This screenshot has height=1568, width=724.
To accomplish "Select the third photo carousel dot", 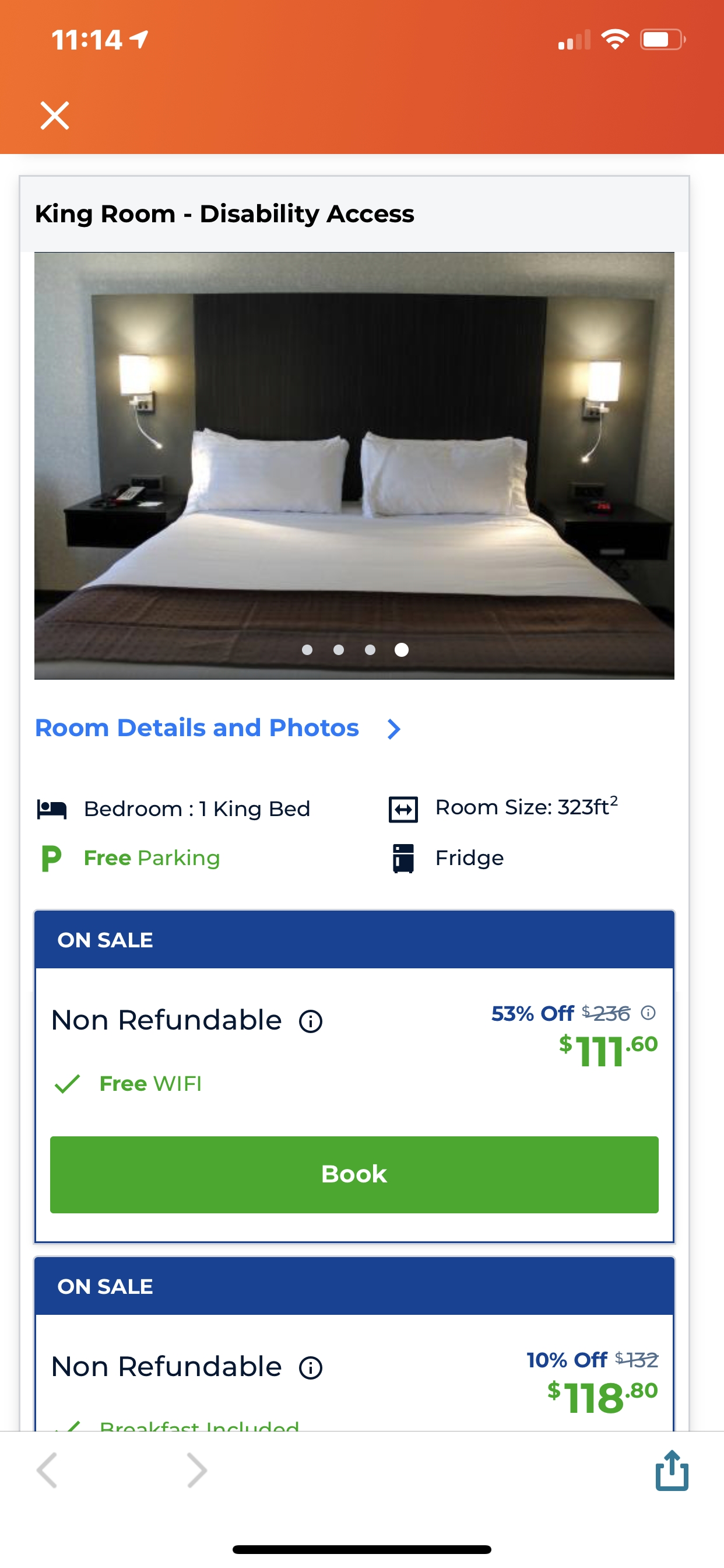I will pos(370,650).
